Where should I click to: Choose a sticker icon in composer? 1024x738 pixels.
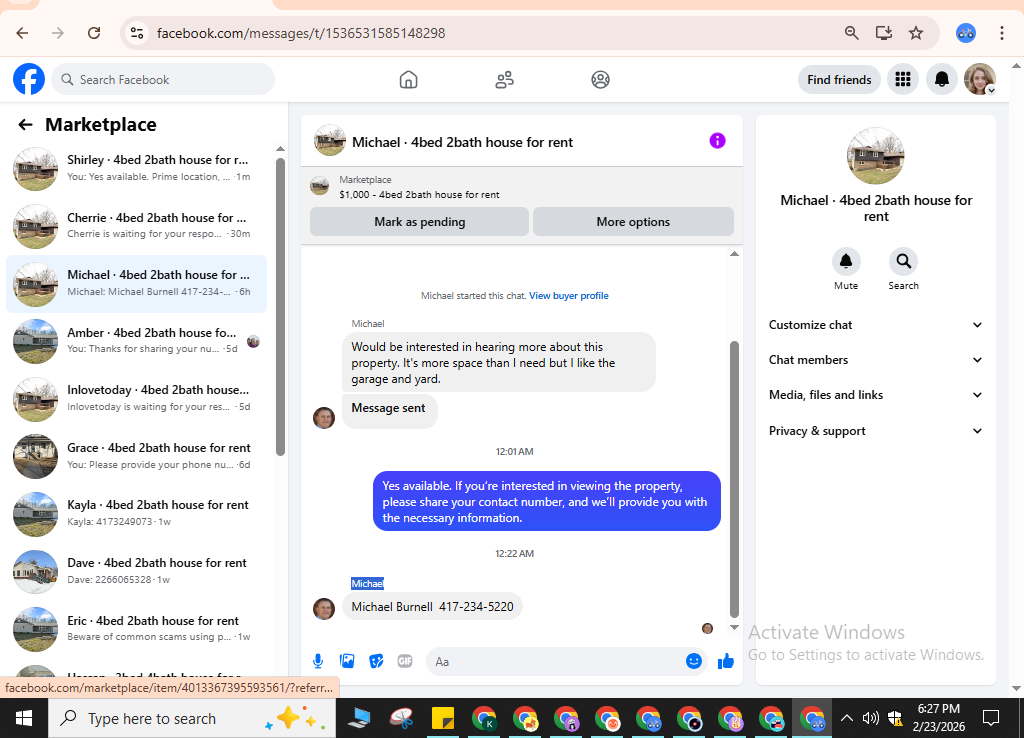pyautogui.click(x=376, y=661)
